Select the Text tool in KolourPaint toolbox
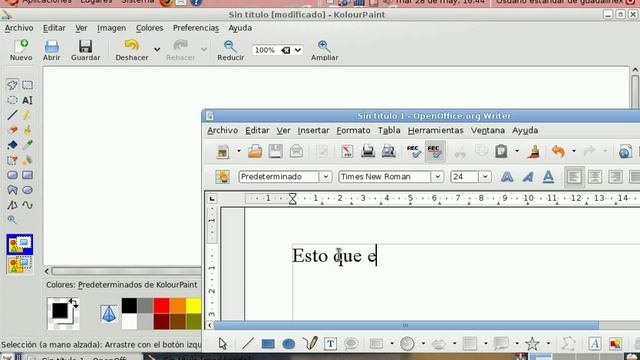The height and width of the screenshot is (360, 640). coord(27,100)
